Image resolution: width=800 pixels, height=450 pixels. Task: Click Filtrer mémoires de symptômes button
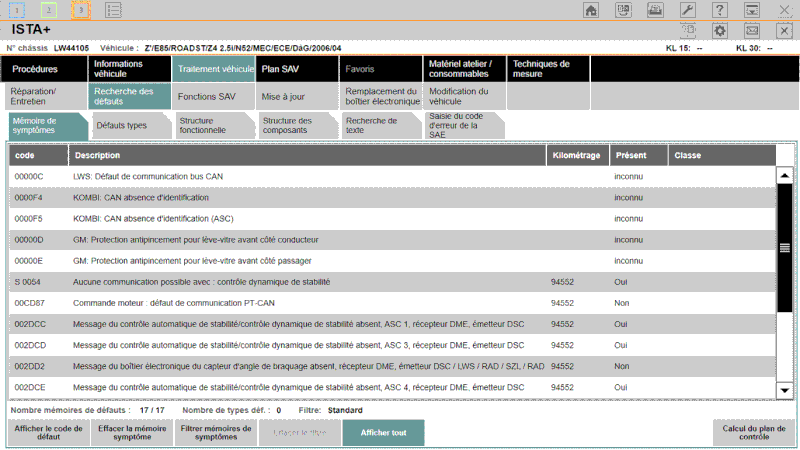(x=216, y=433)
